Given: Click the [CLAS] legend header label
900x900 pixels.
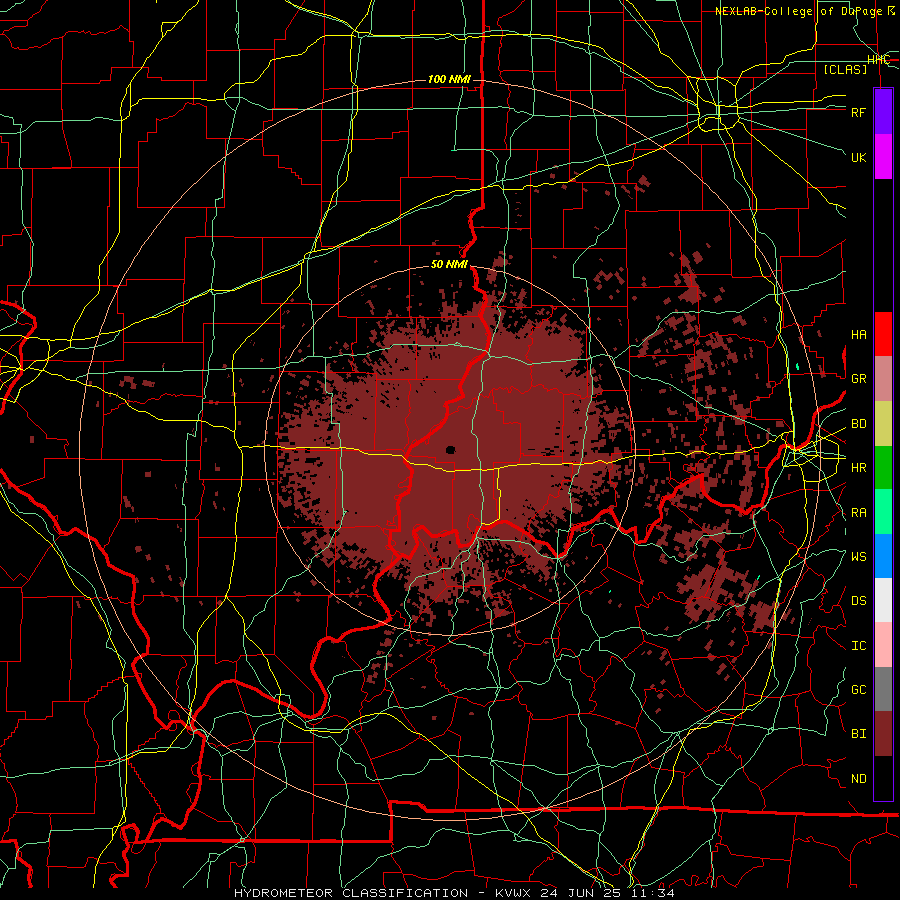Looking at the screenshot, I should (845, 69).
